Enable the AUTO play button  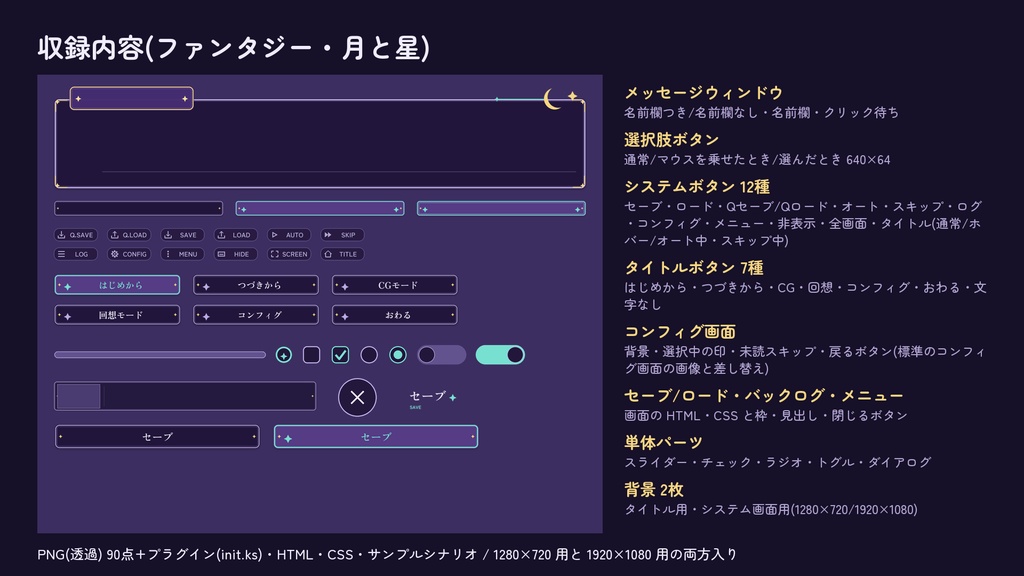click(x=289, y=235)
